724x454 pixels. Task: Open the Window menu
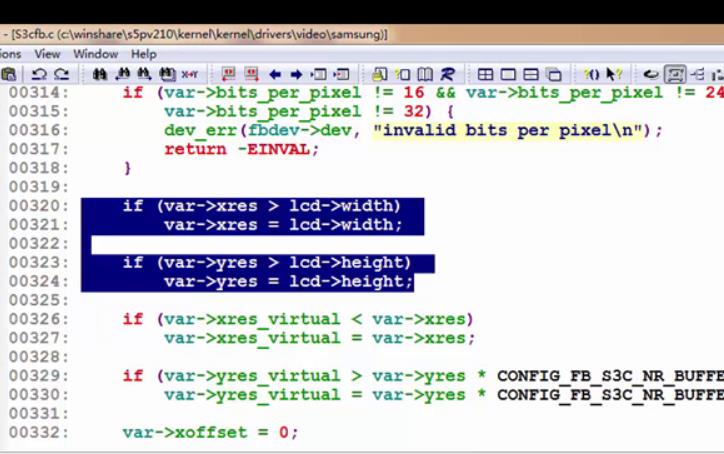pyautogui.click(x=96, y=54)
